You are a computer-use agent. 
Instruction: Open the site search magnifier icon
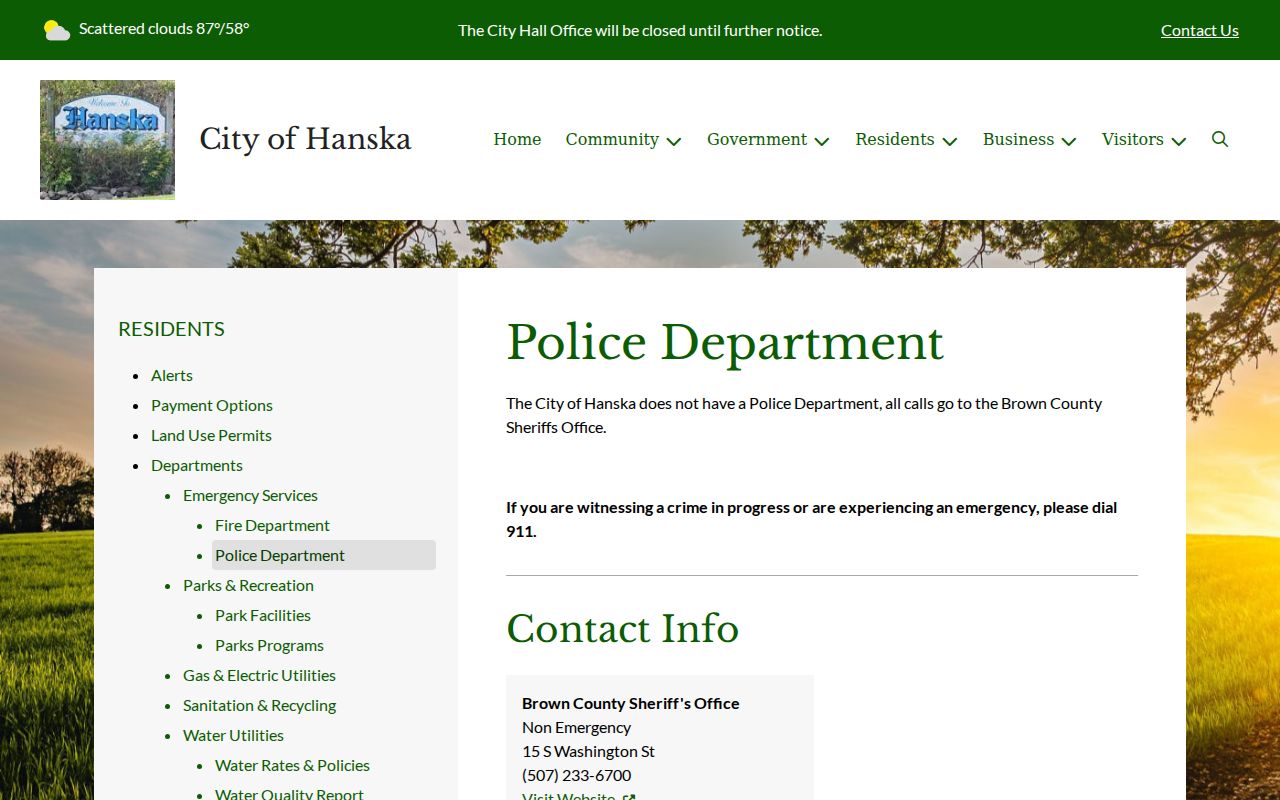pyautogui.click(x=1220, y=139)
